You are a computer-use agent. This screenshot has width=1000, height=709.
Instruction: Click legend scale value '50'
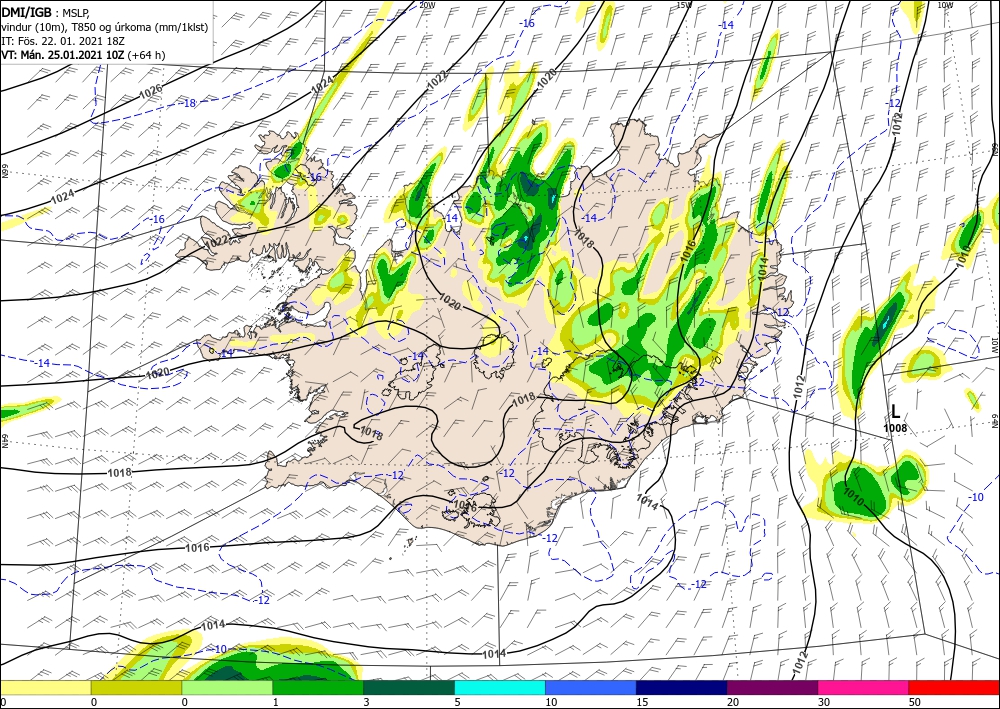pos(915,702)
